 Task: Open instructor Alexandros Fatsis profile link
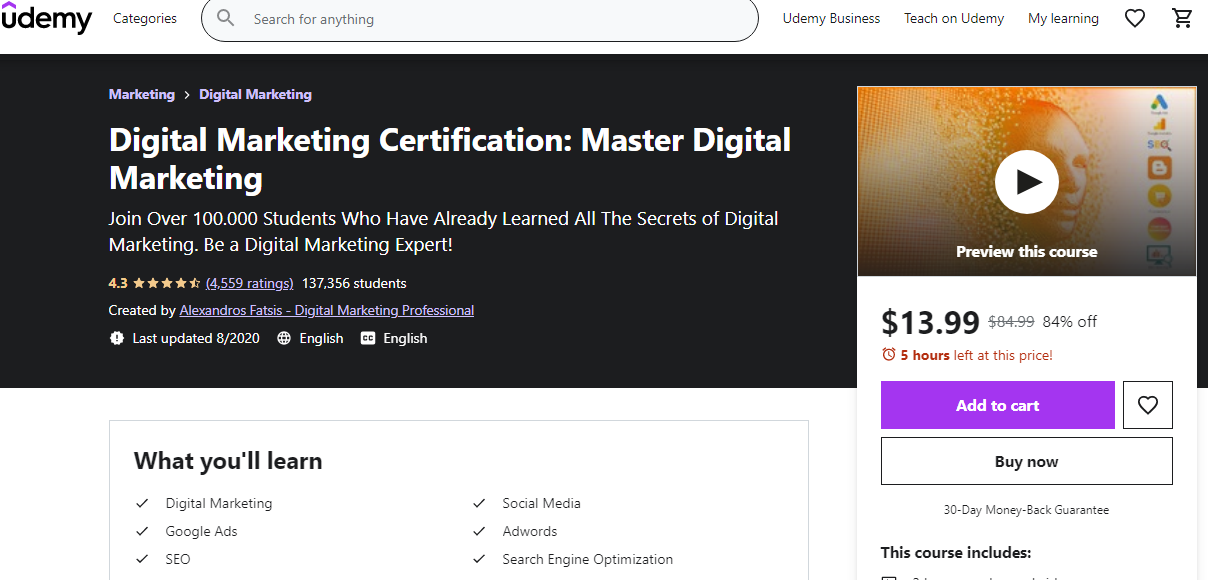[x=327, y=310]
